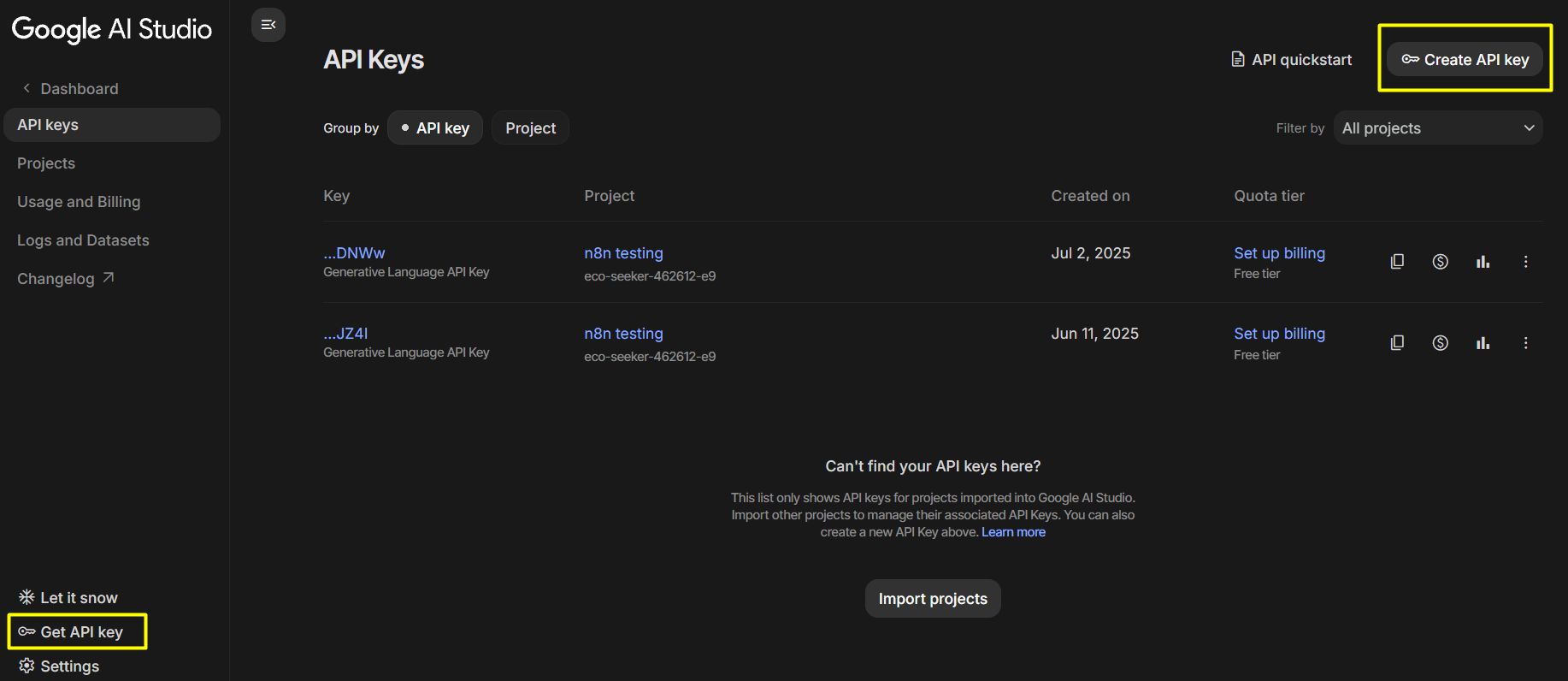View usage chart for ...JZ4I key

point(1483,343)
